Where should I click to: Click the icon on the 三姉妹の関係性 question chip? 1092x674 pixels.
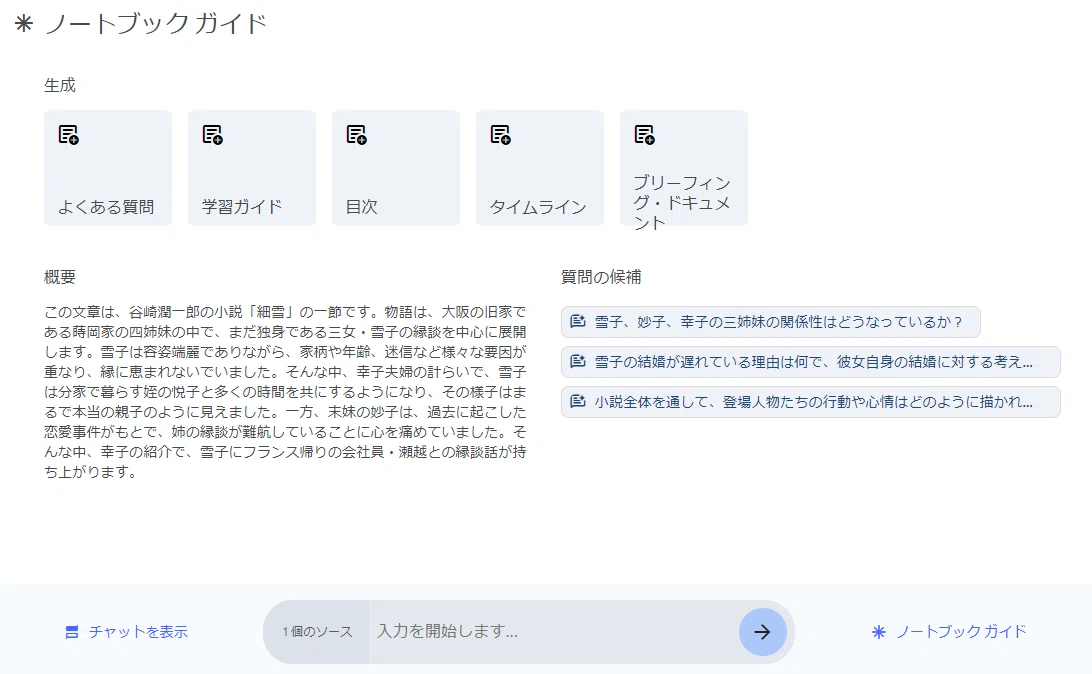click(x=578, y=322)
